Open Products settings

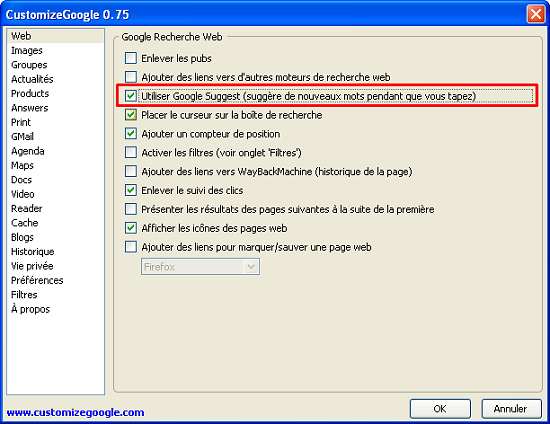click(55, 94)
